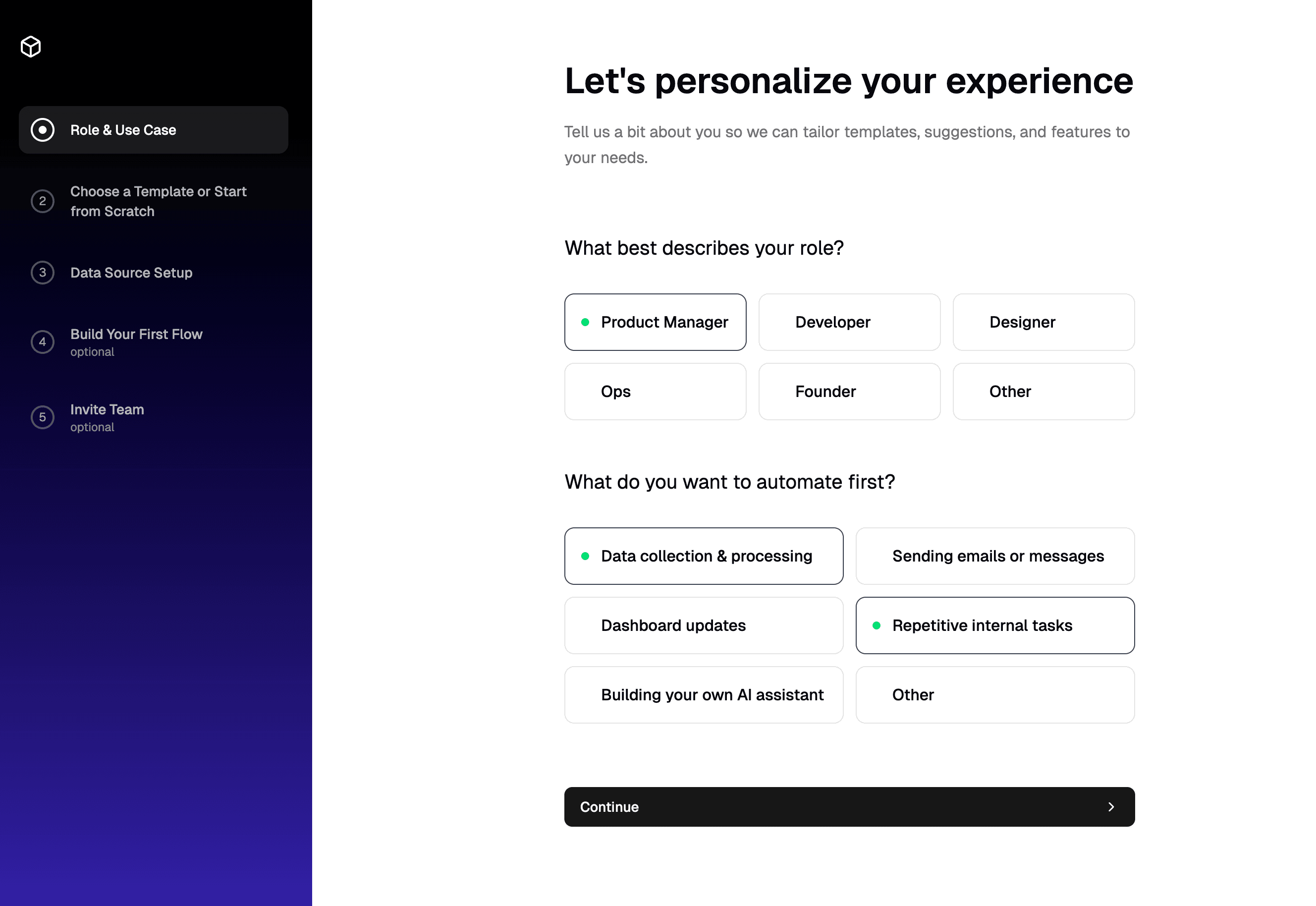This screenshot has height=906, width=1316.
Task: Deselect the Product Manager role
Action: point(655,322)
